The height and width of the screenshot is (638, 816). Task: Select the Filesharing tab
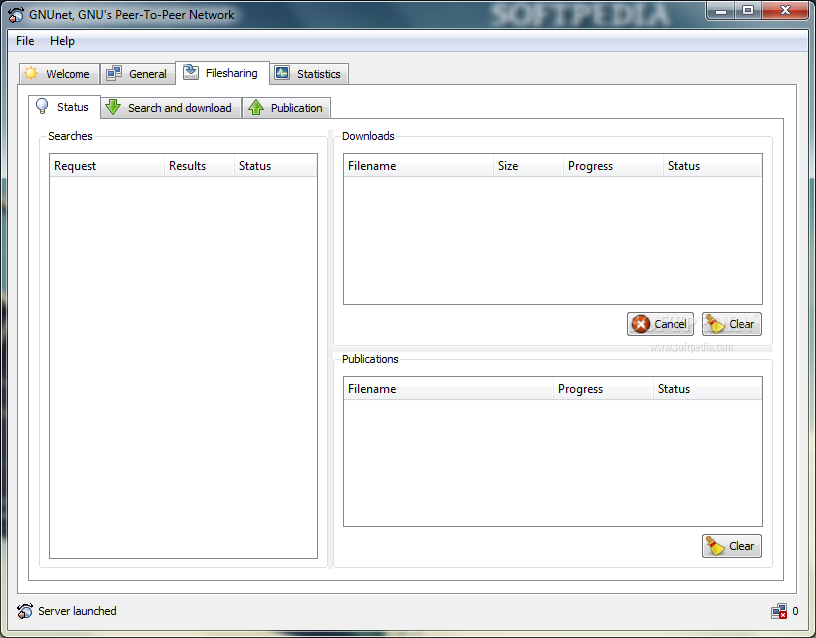(222, 73)
